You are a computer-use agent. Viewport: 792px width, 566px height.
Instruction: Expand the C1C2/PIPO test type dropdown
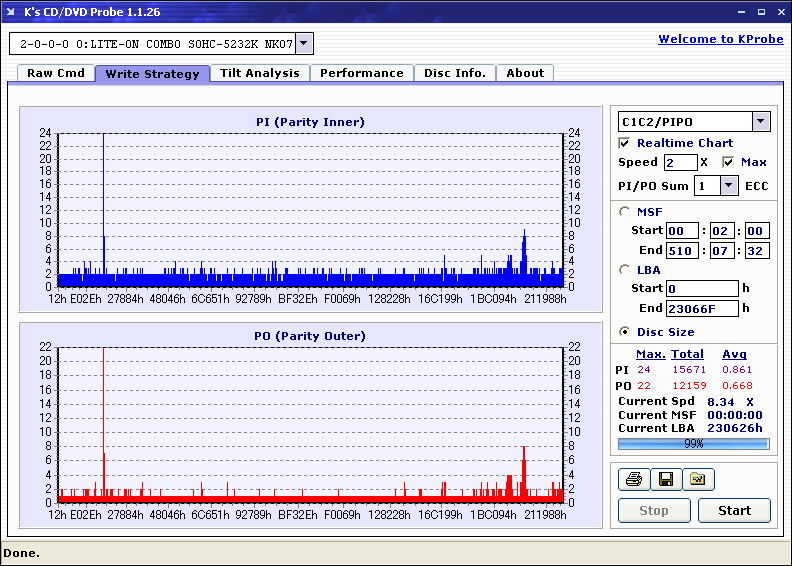(x=760, y=122)
